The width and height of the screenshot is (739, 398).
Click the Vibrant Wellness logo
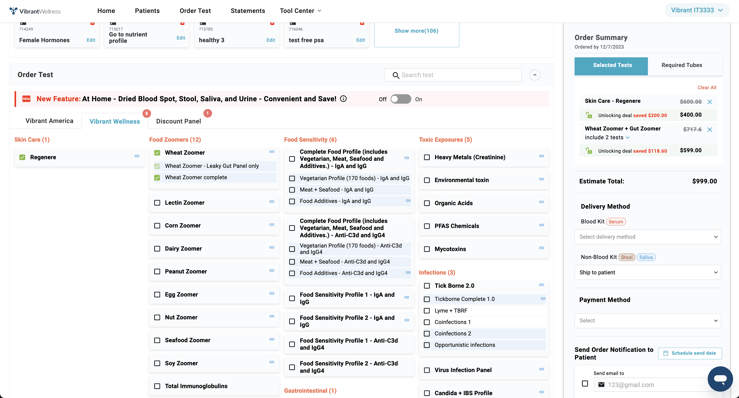click(x=35, y=11)
